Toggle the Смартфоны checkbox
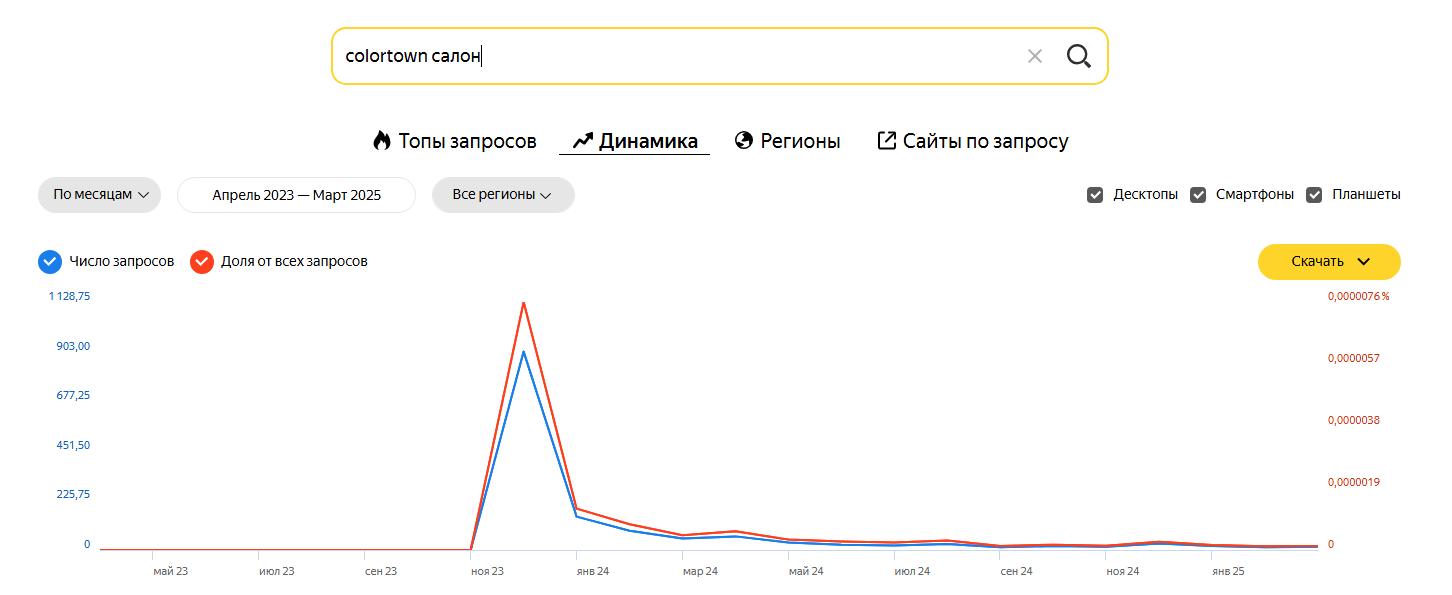Viewport: 1452px width, 595px height. click(x=1198, y=195)
